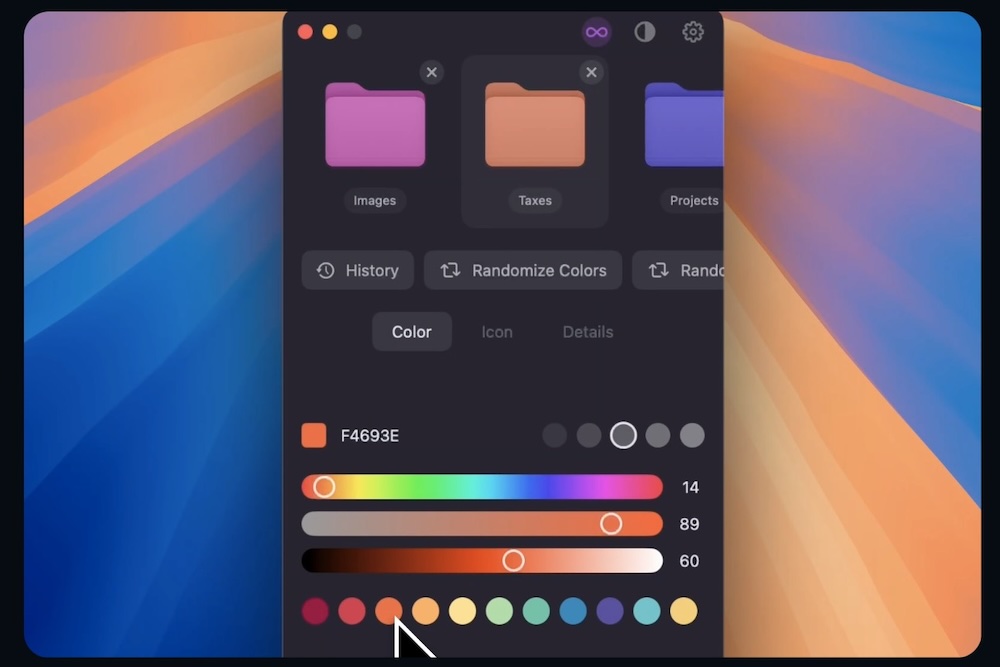Click the partially visible second Randomize button
Viewport: 1000px width, 667px height.
[678, 270]
